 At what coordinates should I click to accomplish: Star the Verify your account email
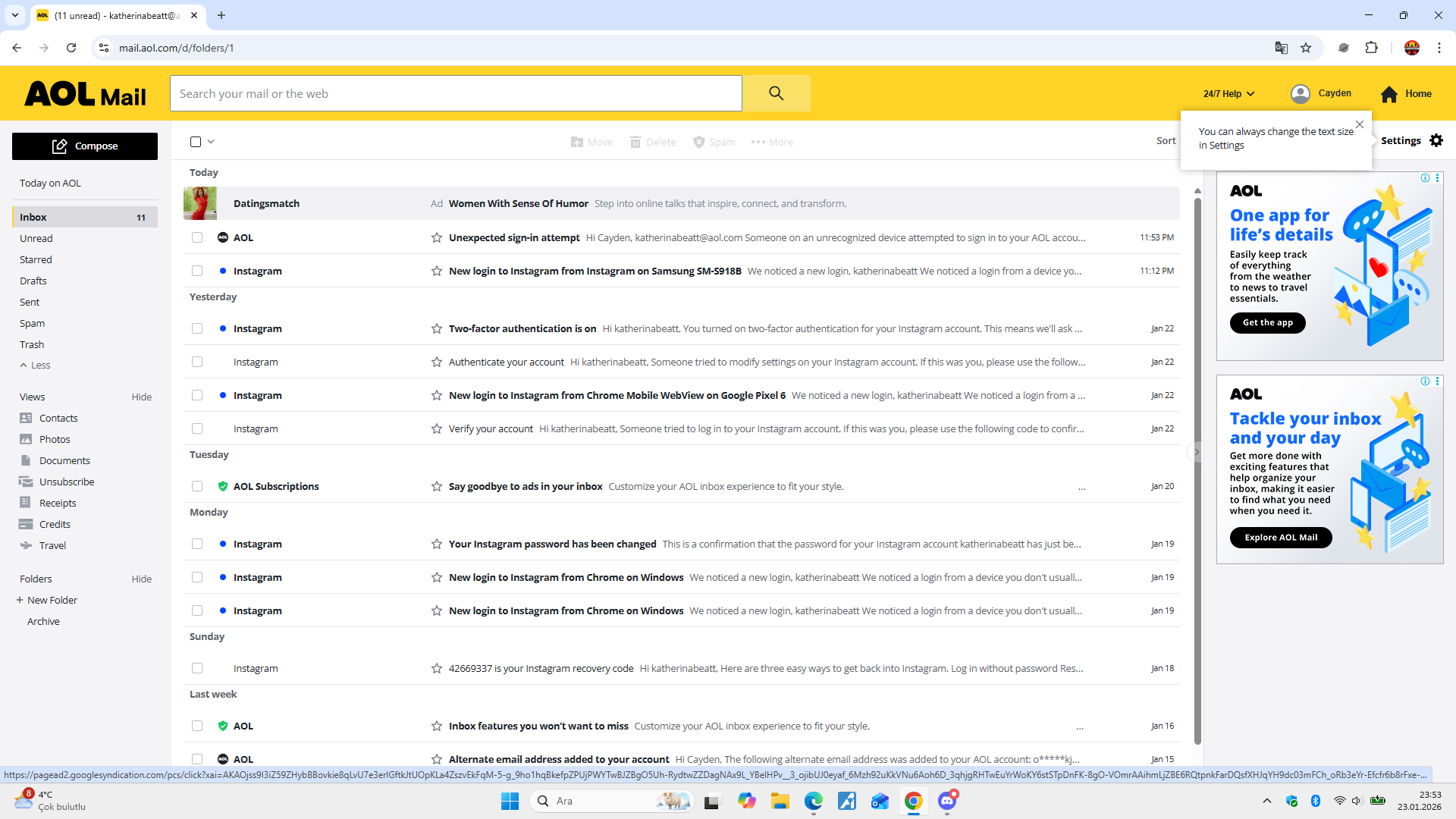437,429
